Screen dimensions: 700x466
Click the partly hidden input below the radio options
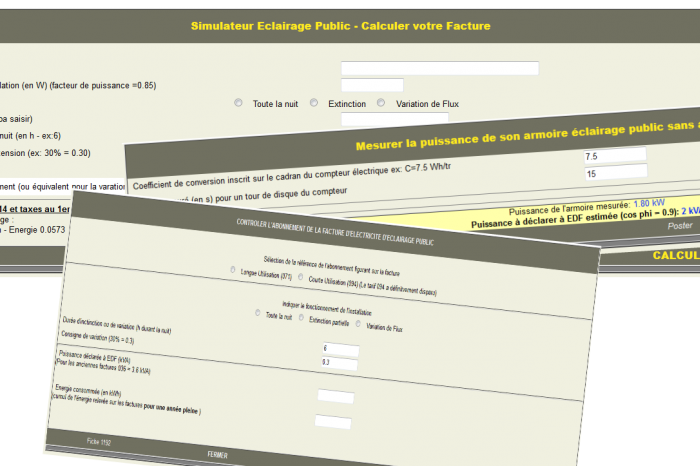395,117
